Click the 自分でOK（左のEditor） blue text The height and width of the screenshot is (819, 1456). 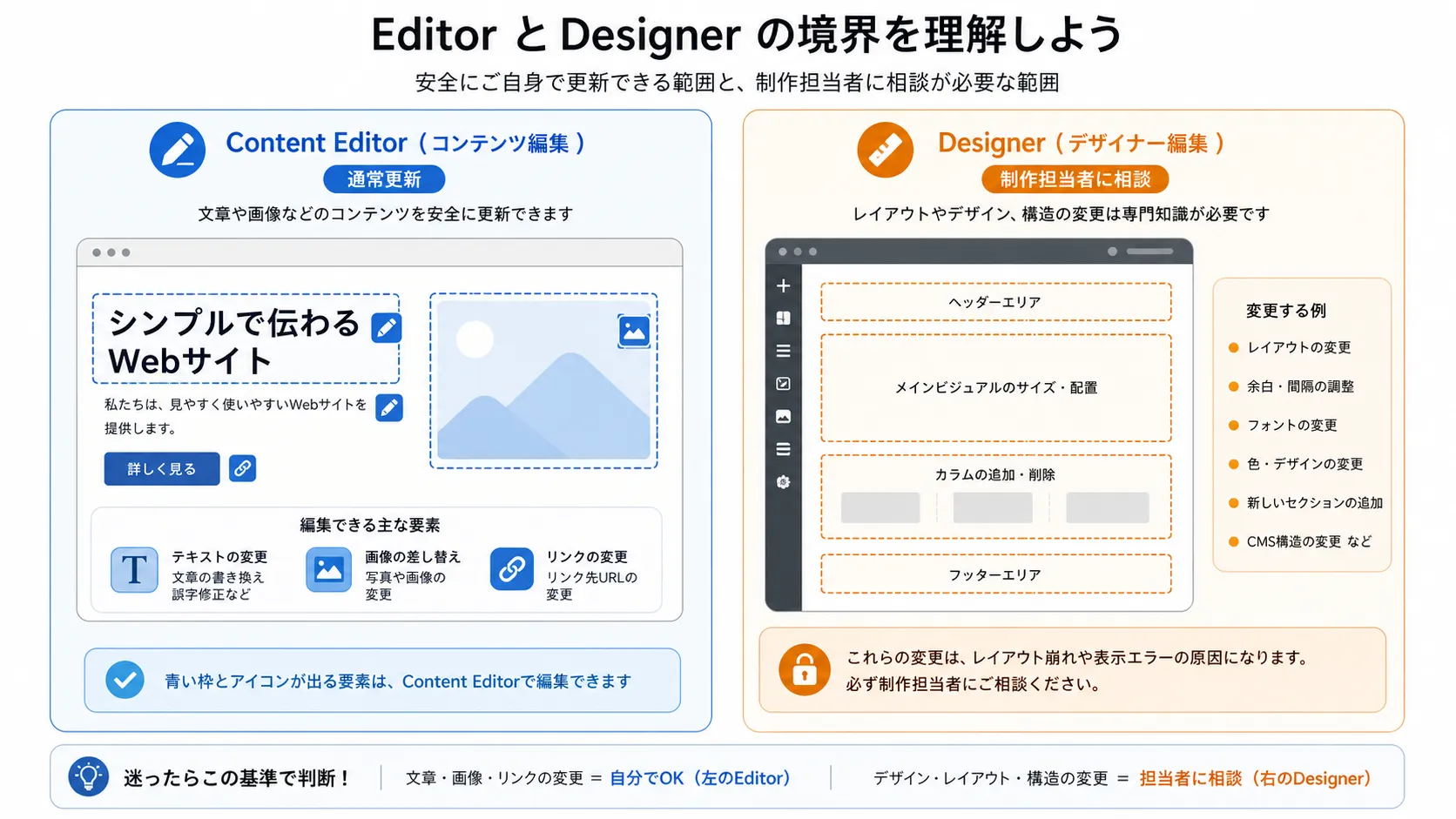click(700, 777)
